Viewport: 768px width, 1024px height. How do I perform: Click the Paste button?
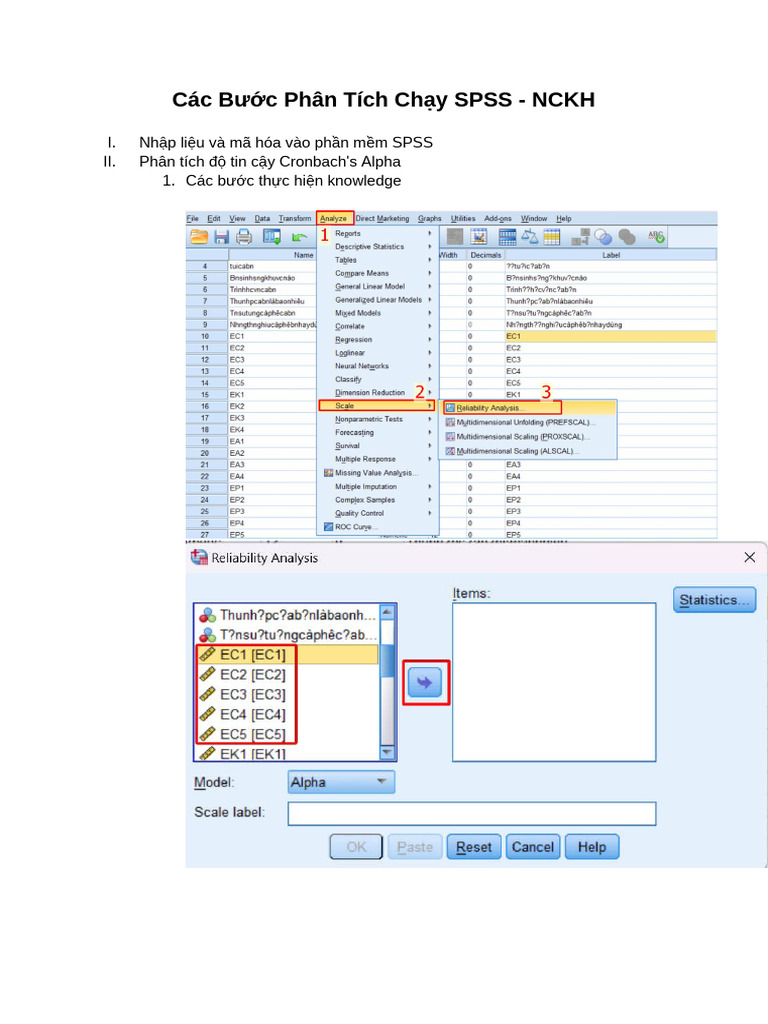pos(415,847)
